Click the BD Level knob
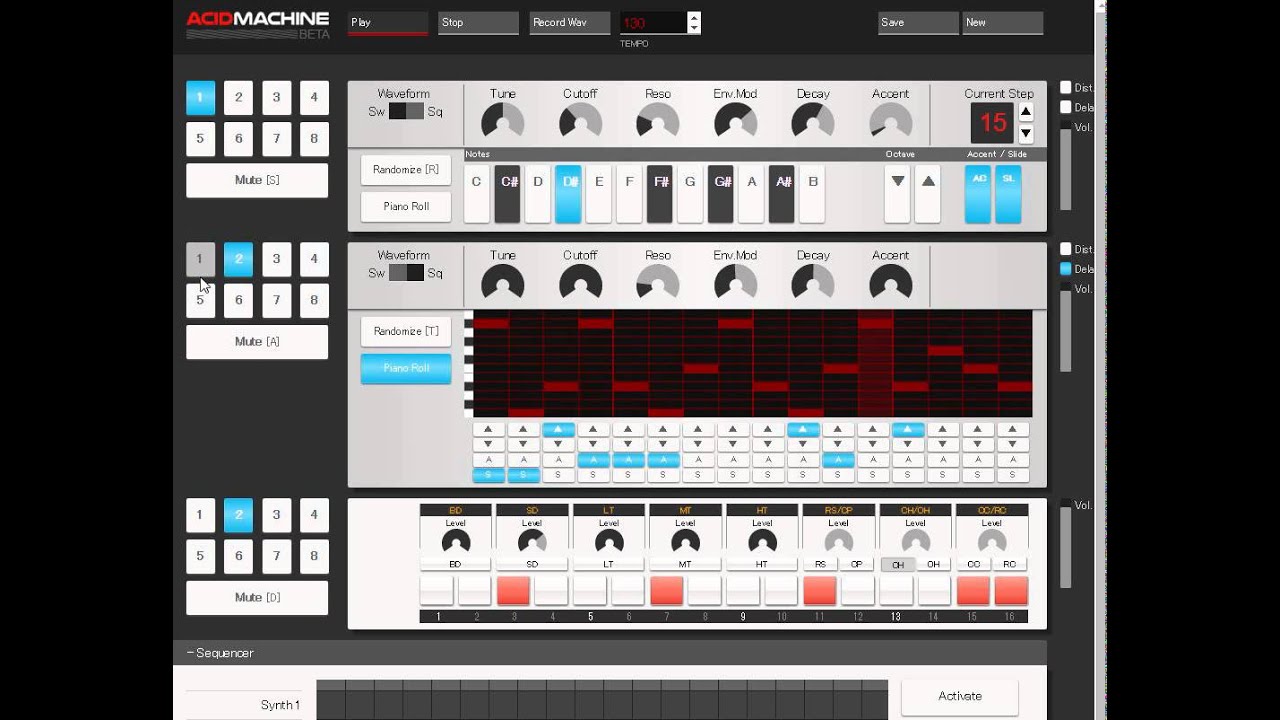The width and height of the screenshot is (1280, 720). pyautogui.click(x=456, y=542)
